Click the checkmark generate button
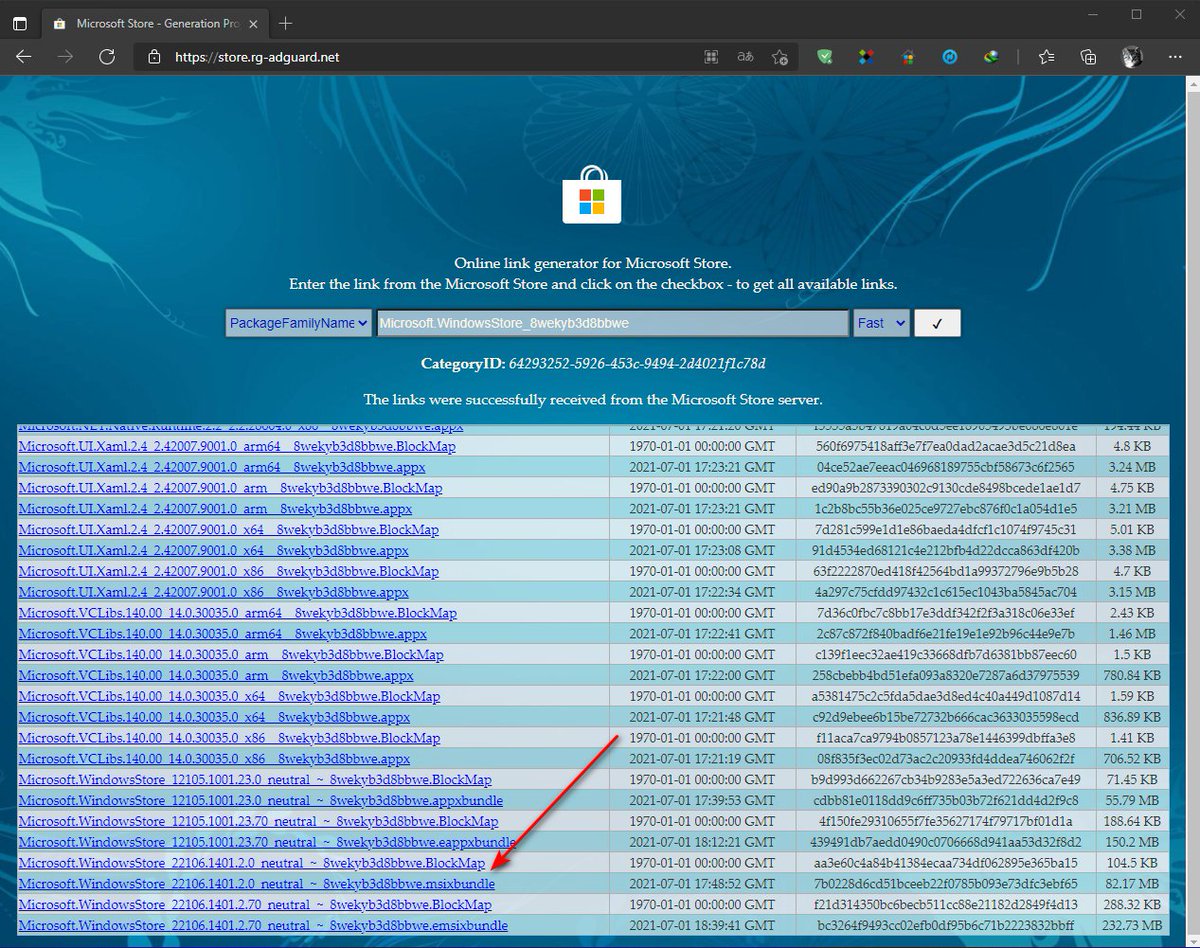Image resolution: width=1200 pixels, height=948 pixels. 937,323
